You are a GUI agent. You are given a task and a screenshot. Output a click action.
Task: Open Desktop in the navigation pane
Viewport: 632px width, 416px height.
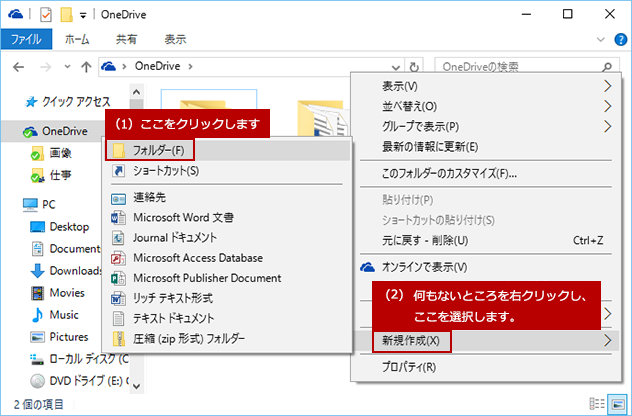[x=60, y=227]
